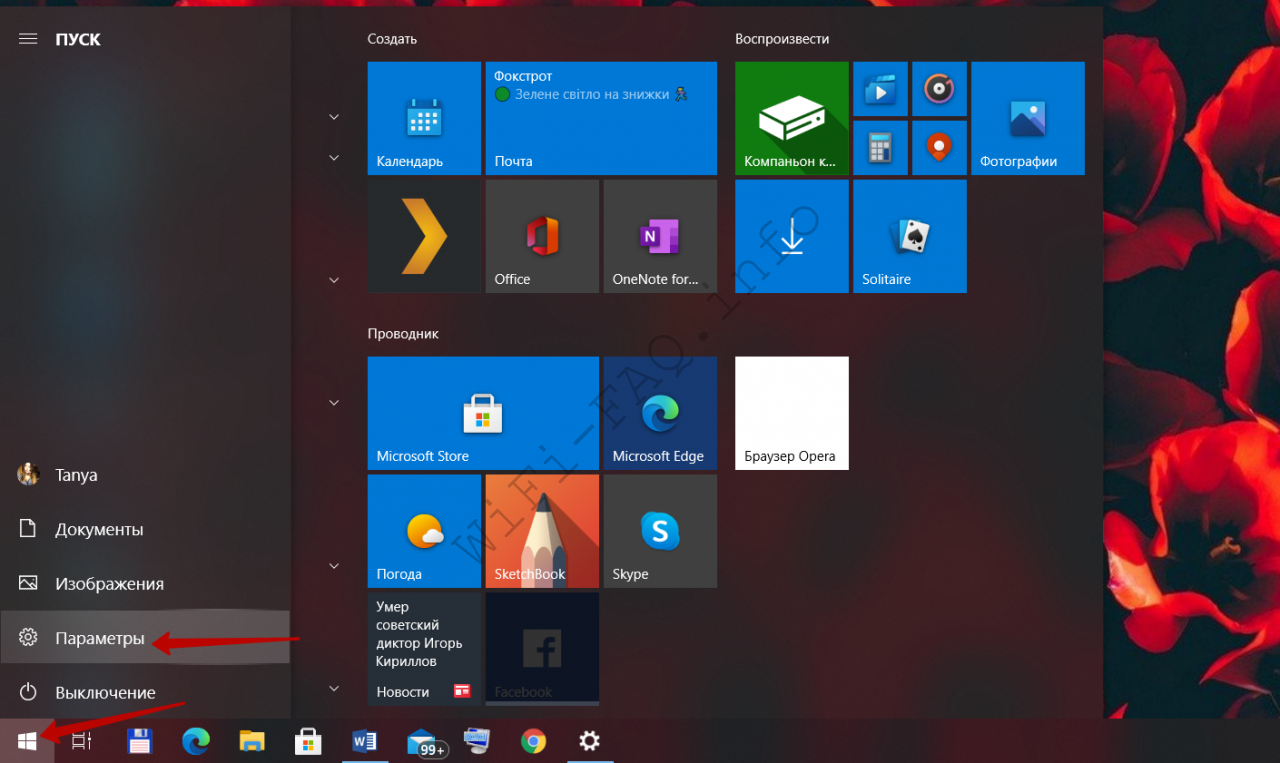Expand the chevron beside the Microsoft Store tile
This screenshot has height=763, width=1280.
(335, 403)
